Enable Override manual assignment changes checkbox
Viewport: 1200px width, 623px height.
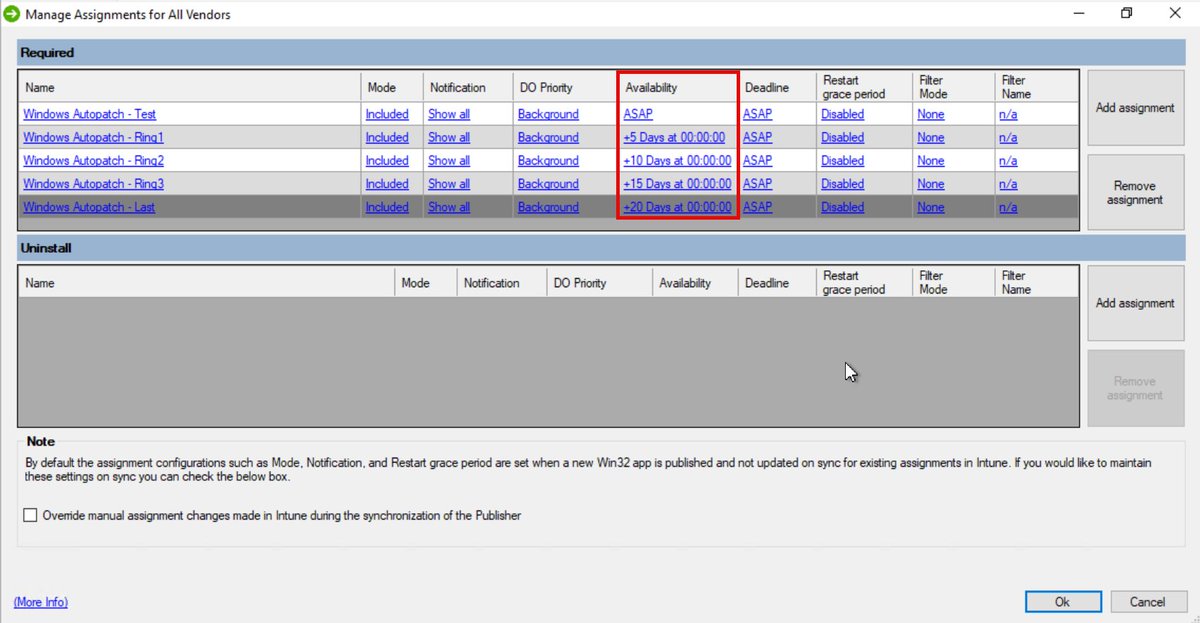30,515
